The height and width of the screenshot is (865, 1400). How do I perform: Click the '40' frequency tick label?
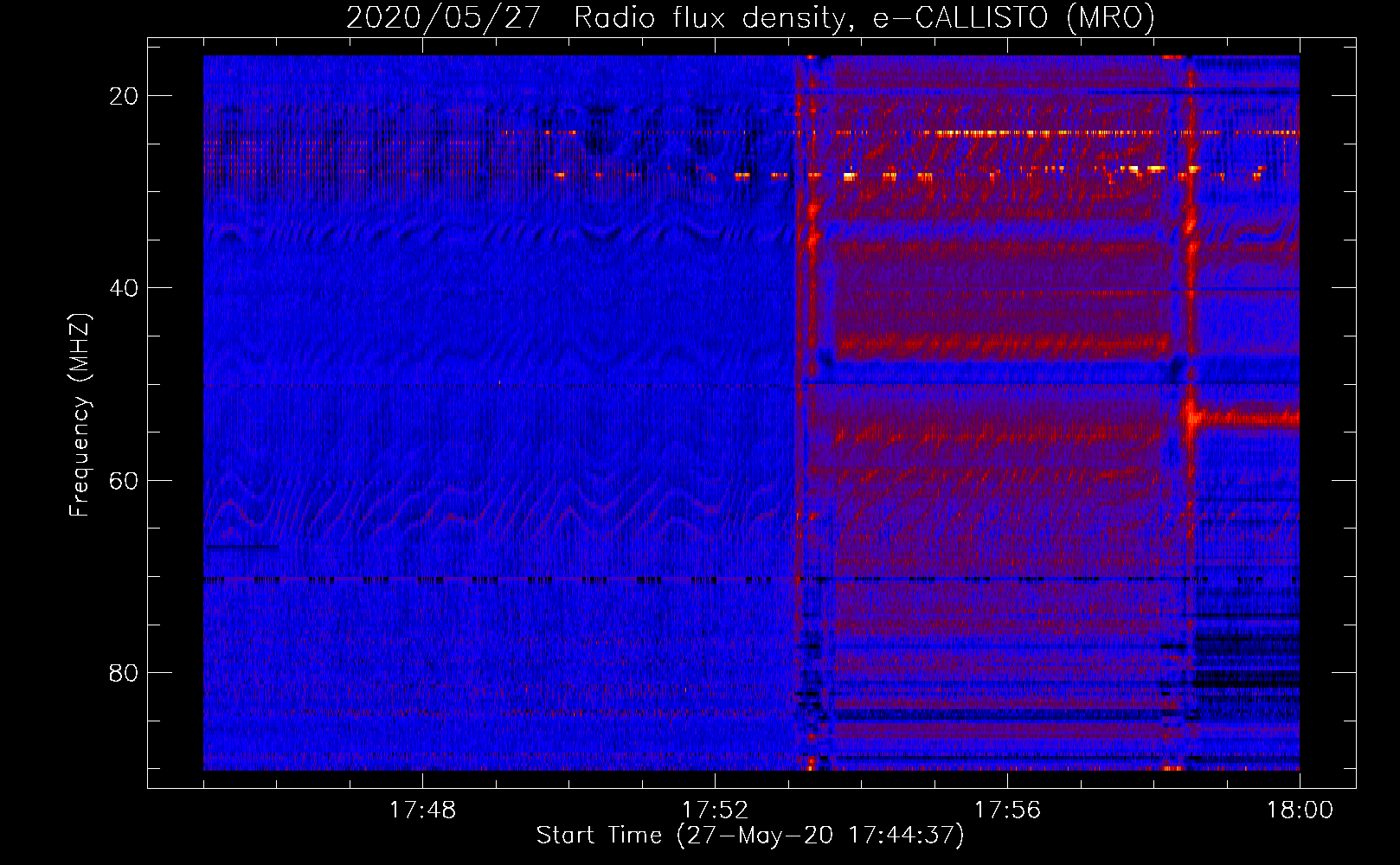[x=124, y=288]
